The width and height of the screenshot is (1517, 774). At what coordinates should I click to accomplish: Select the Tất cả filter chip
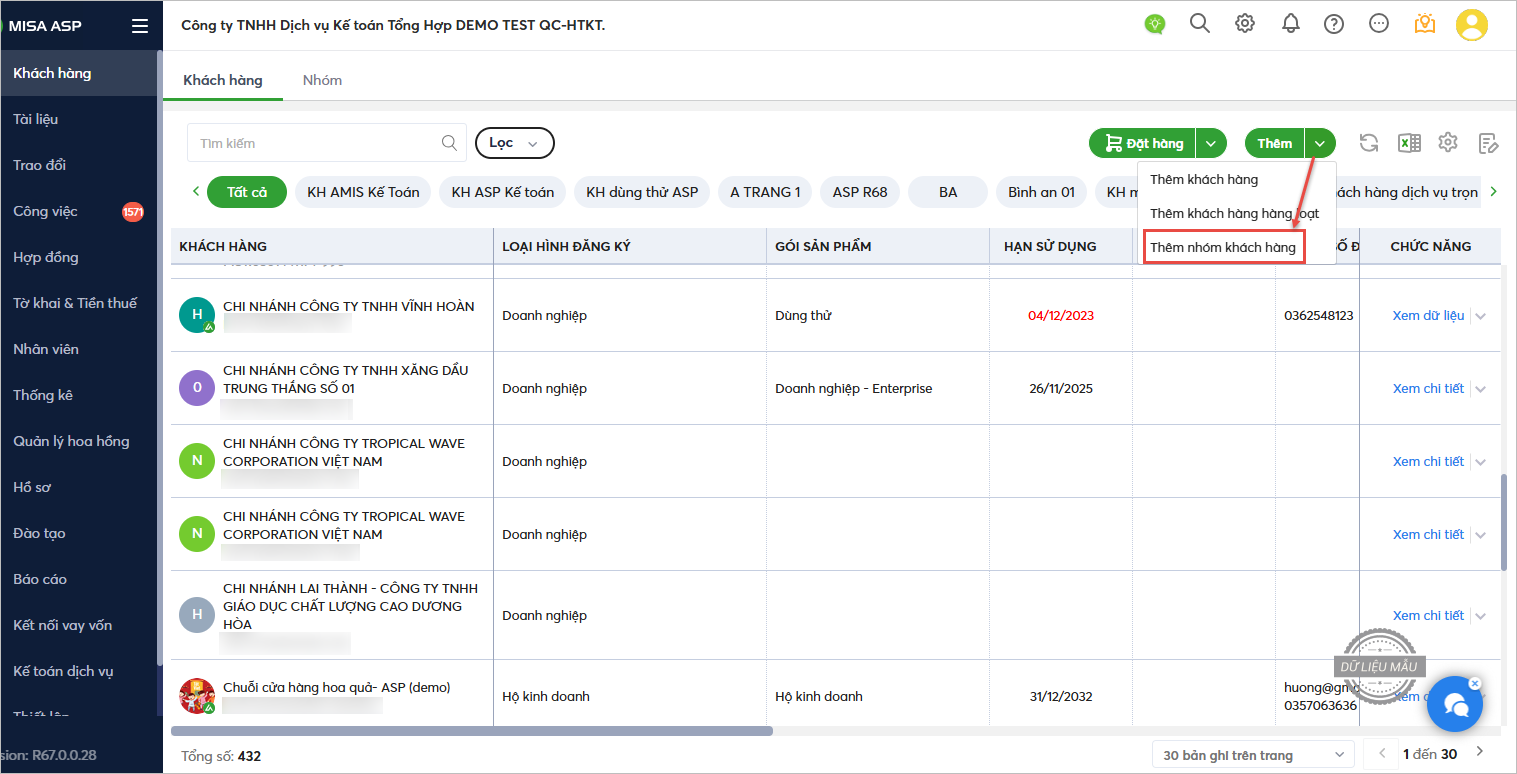tap(247, 192)
